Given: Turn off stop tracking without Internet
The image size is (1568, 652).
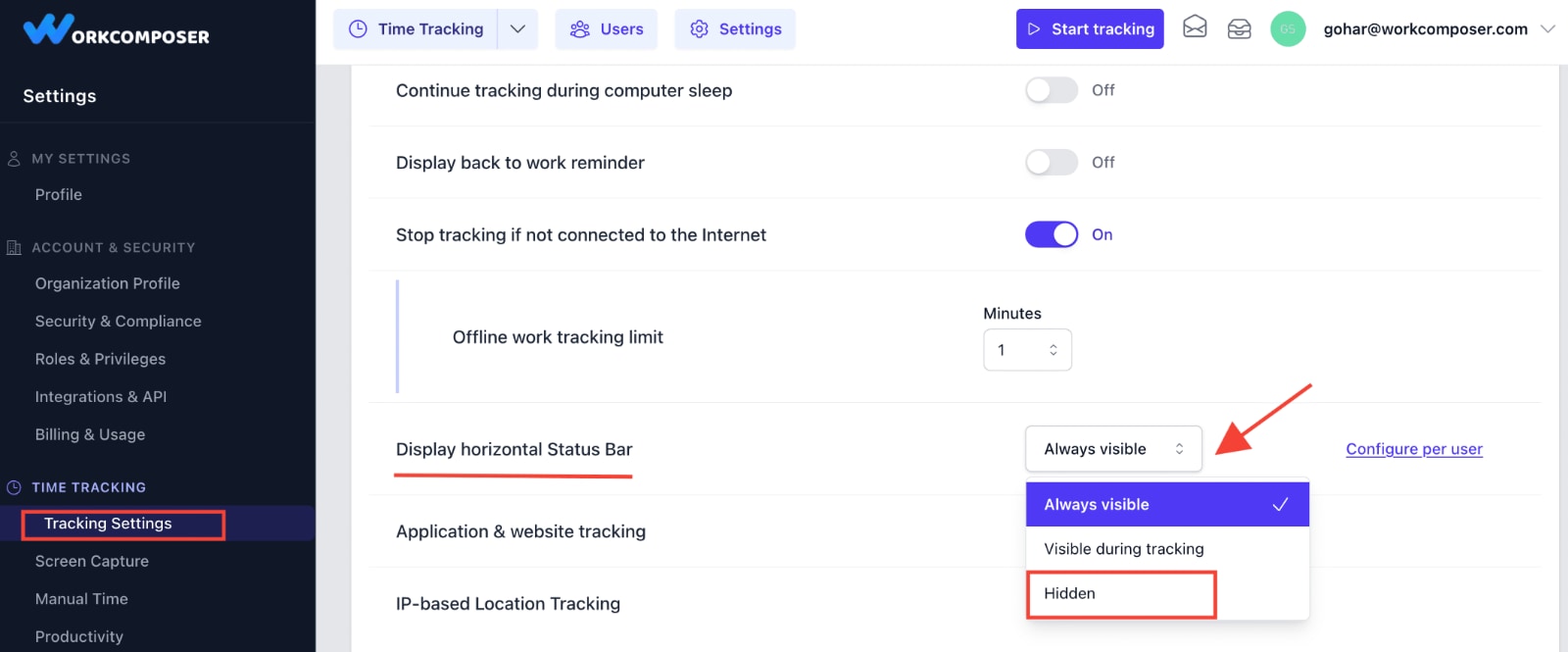Looking at the screenshot, I should [x=1051, y=234].
